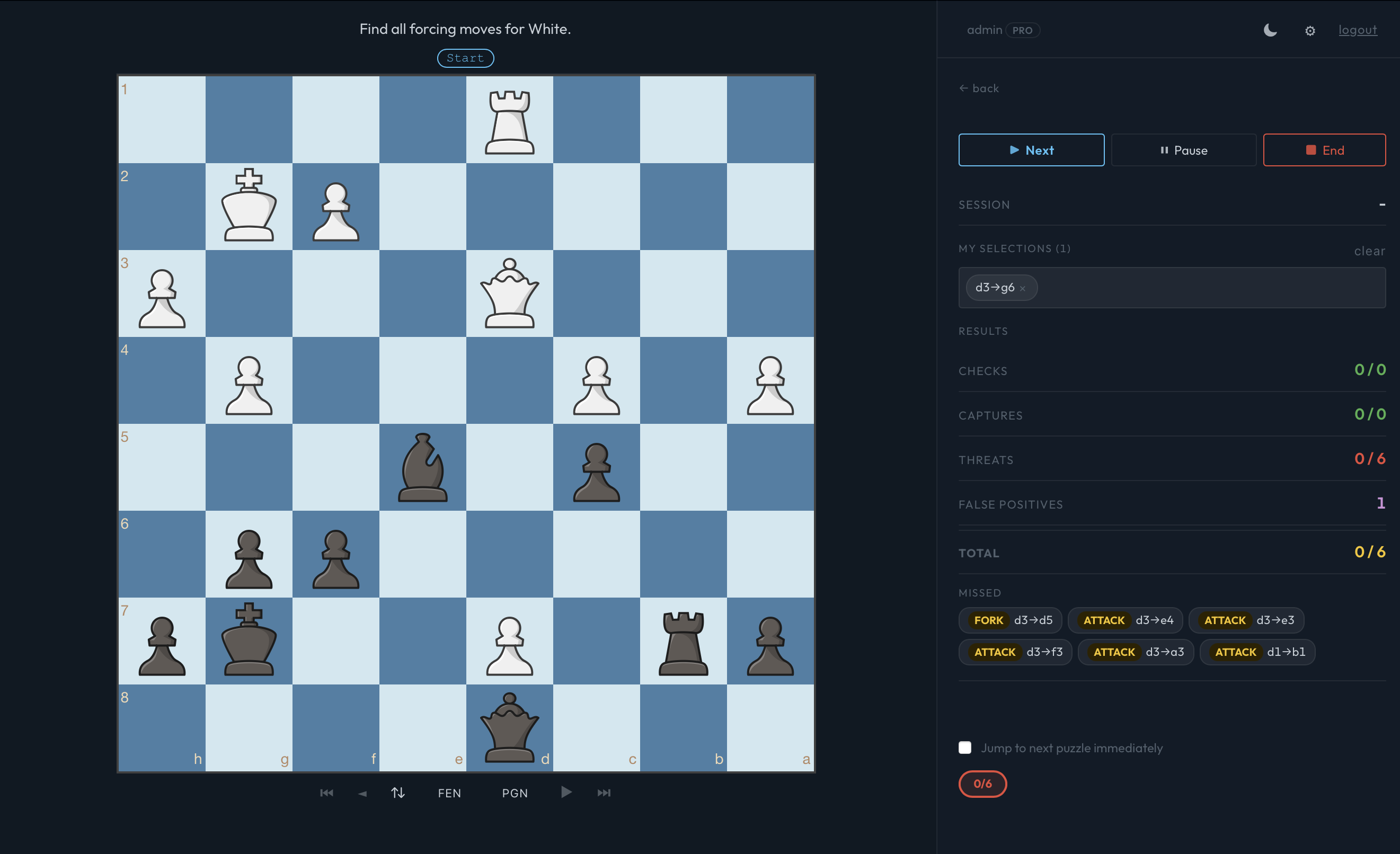This screenshot has width=1400, height=854.
Task: Step back one move arrow
Action: (x=362, y=793)
